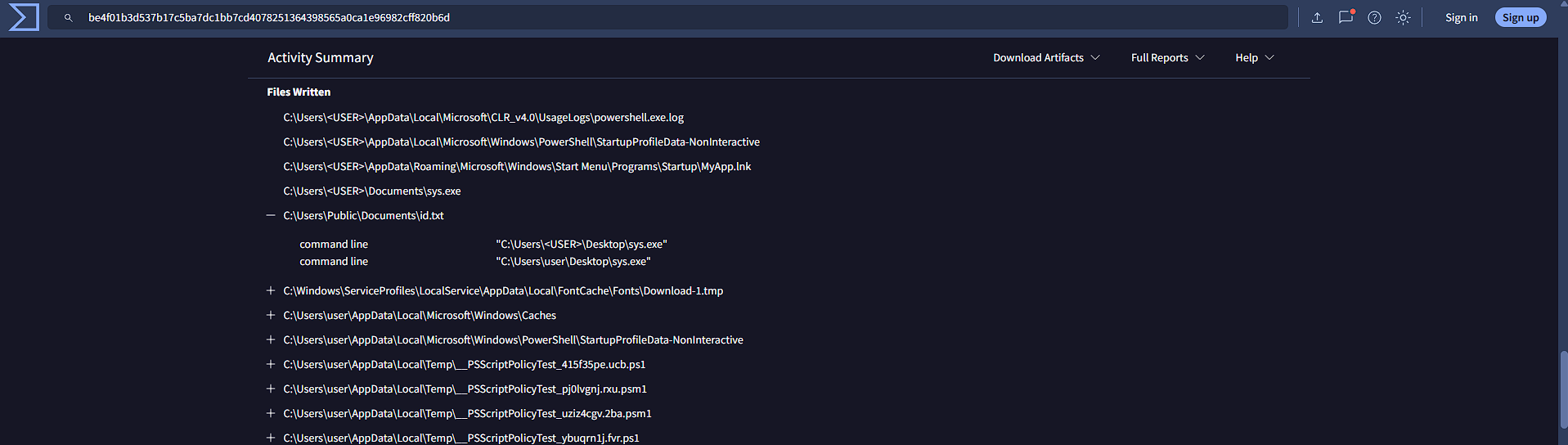The height and width of the screenshot is (445, 1568).
Task: Click the Sign in link
Action: pyautogui.click(x=1461, y=17)
